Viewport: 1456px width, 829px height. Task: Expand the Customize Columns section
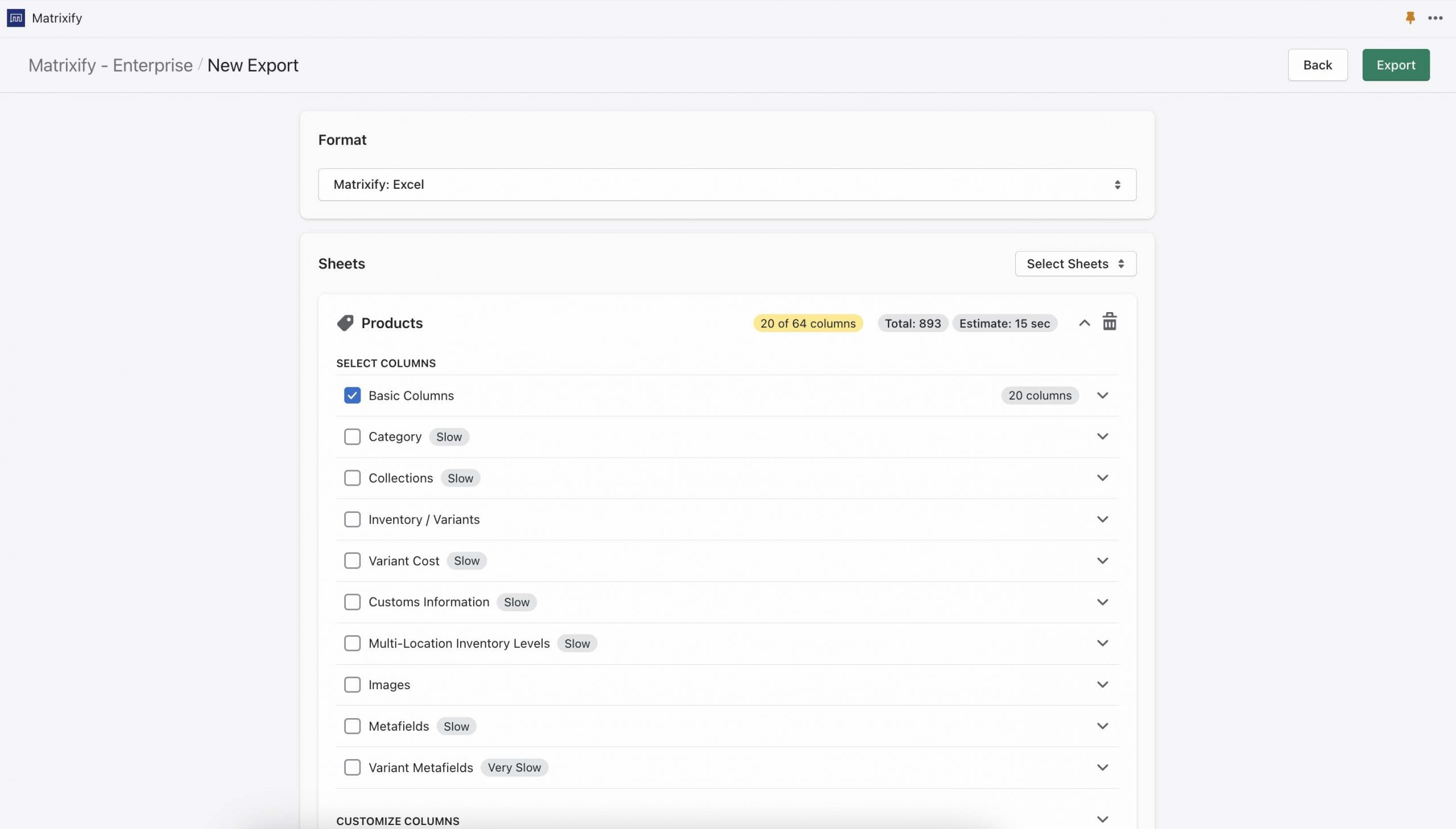click(1102, 819)
